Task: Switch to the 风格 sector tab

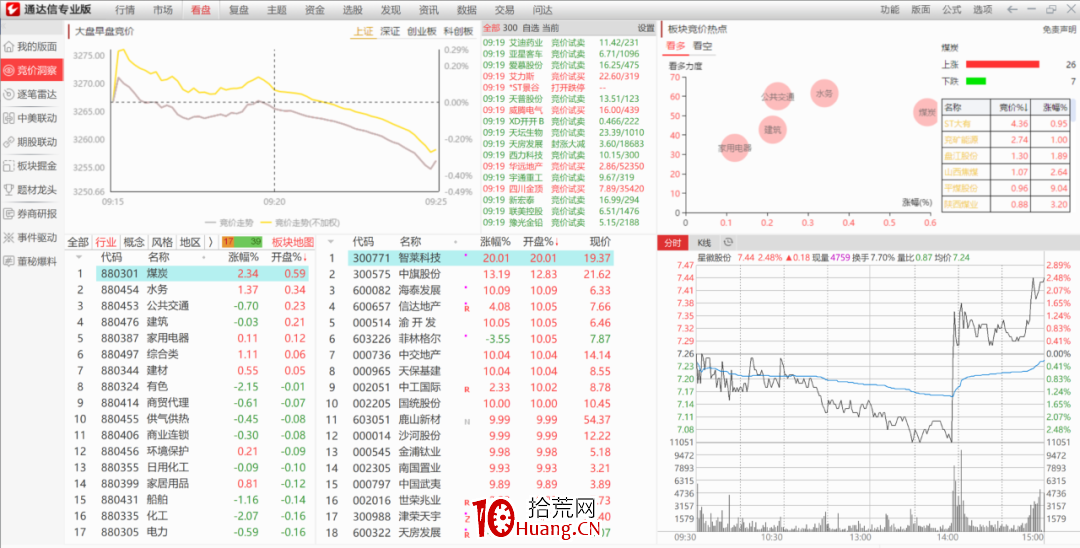Action: (x=162, y=242)
